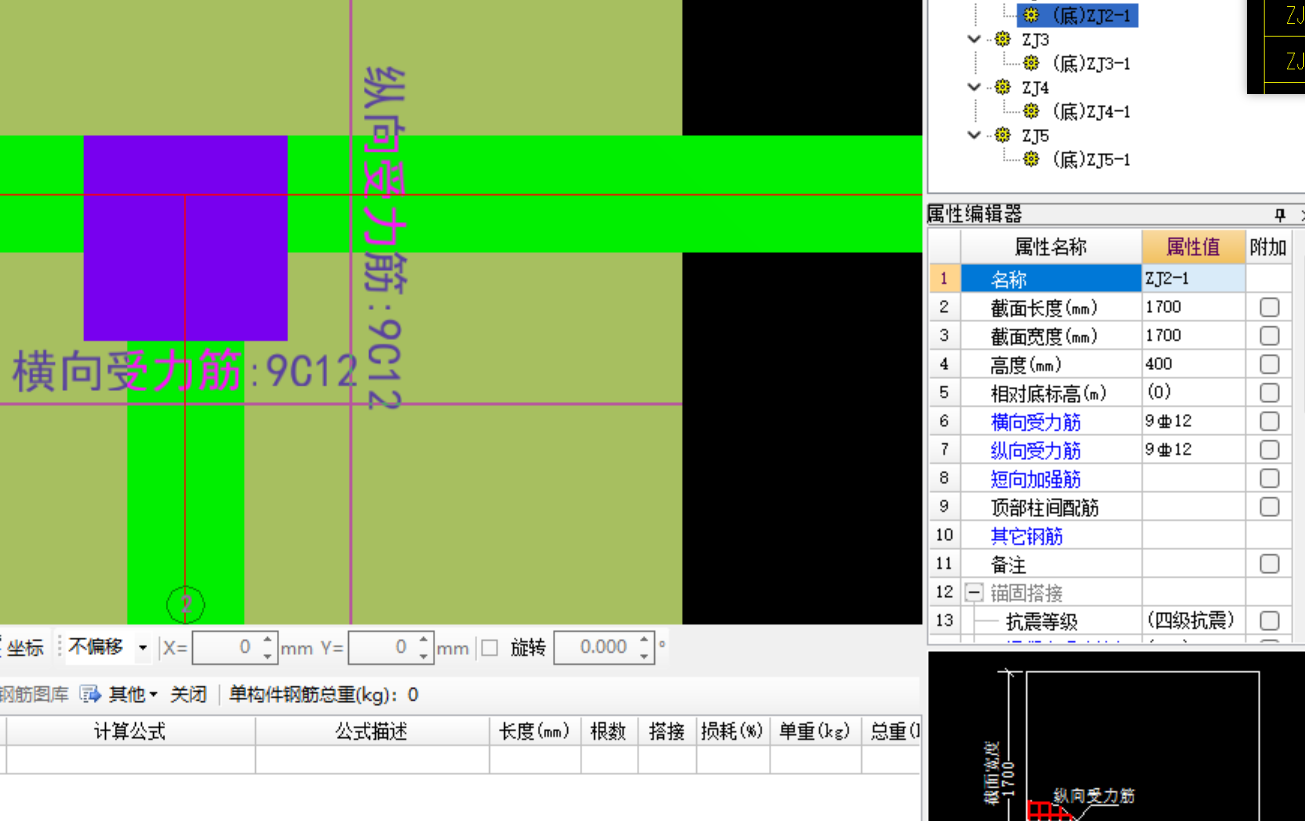1305x821 pixels.
Task: Select the ZJ5 tree node
Action: [x=1035, y=136]
